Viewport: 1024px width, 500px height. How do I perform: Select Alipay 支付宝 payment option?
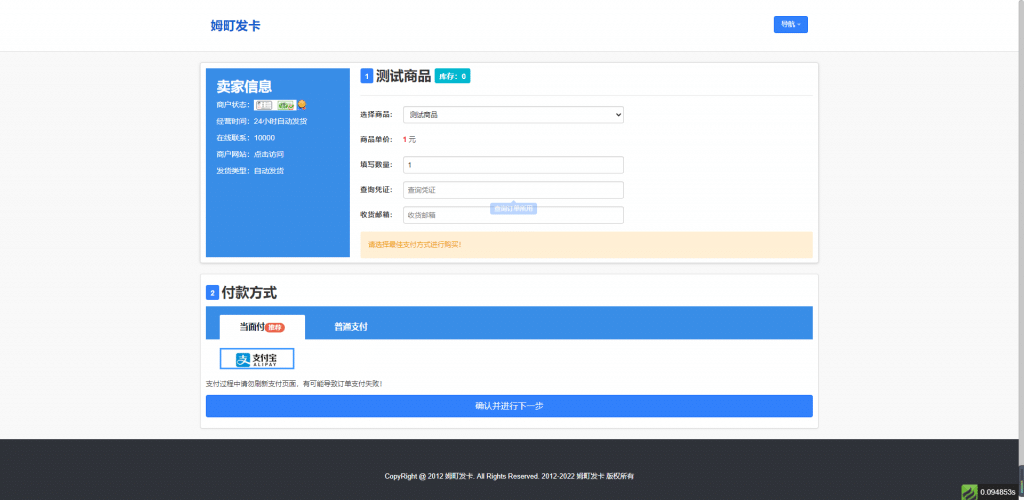[257, 359]
